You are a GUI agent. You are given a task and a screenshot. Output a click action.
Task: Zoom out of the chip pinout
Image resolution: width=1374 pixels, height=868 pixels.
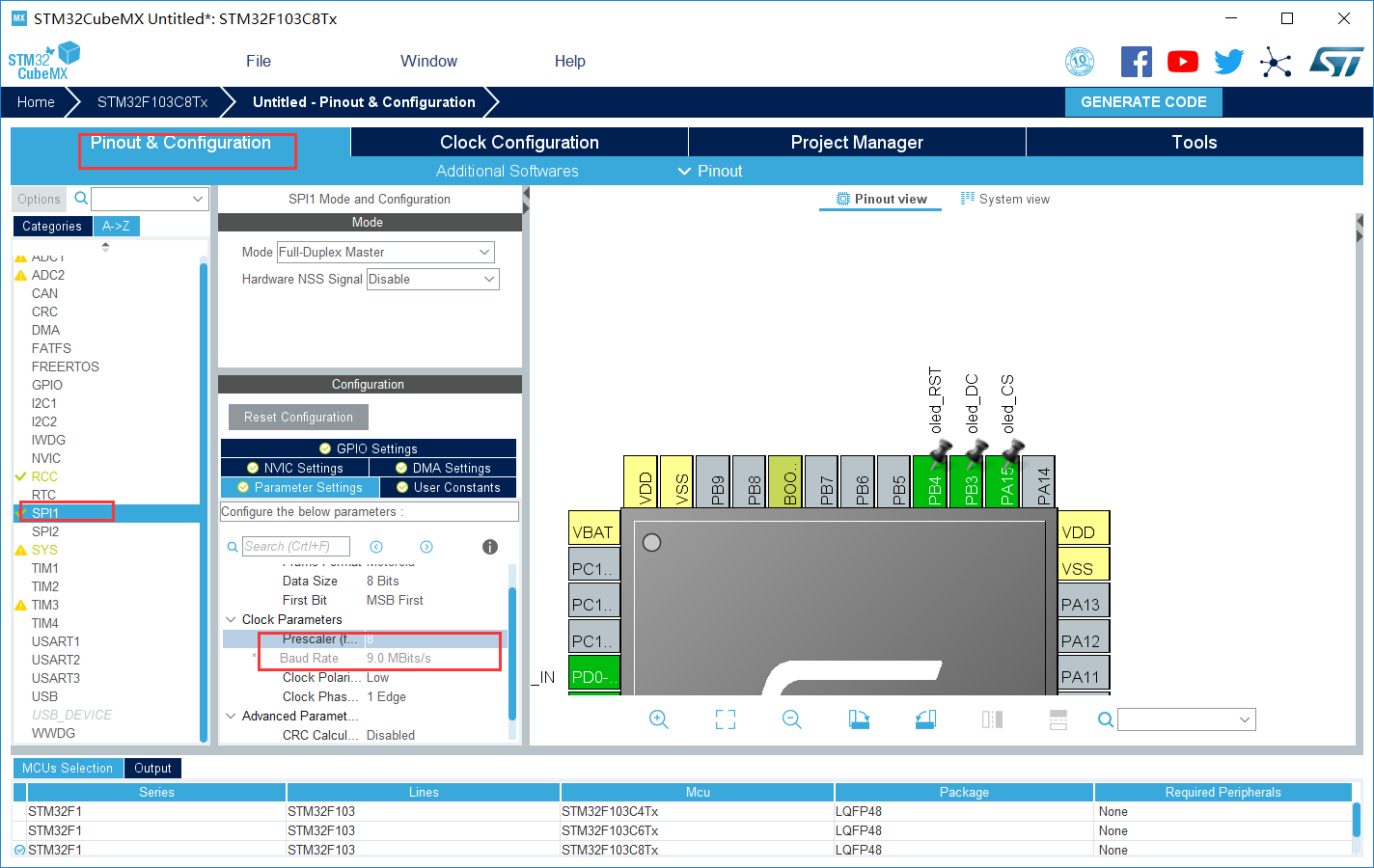coord(792,719)
